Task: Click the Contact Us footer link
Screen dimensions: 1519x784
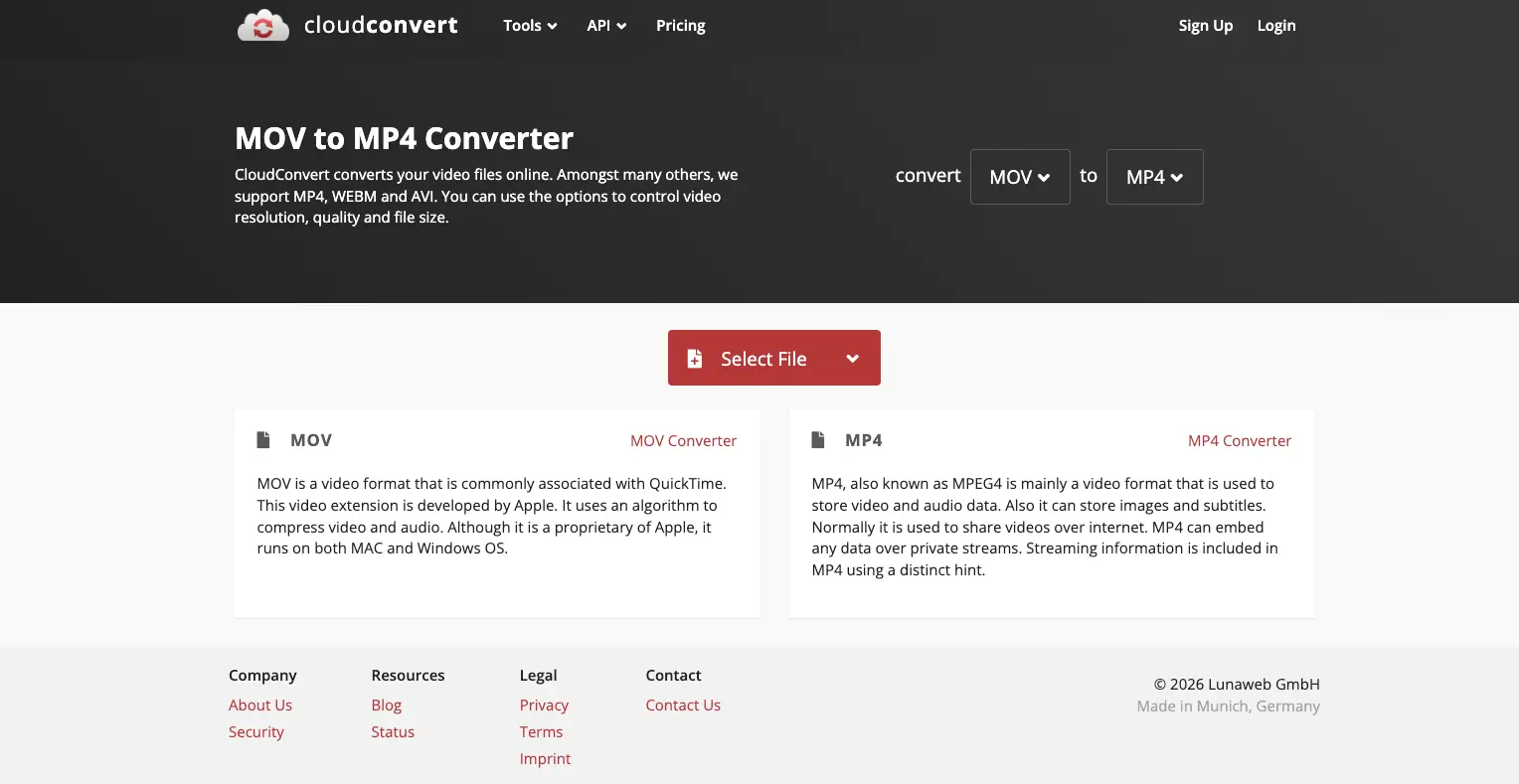Action: pyautogui.click(x=683, y=705)
